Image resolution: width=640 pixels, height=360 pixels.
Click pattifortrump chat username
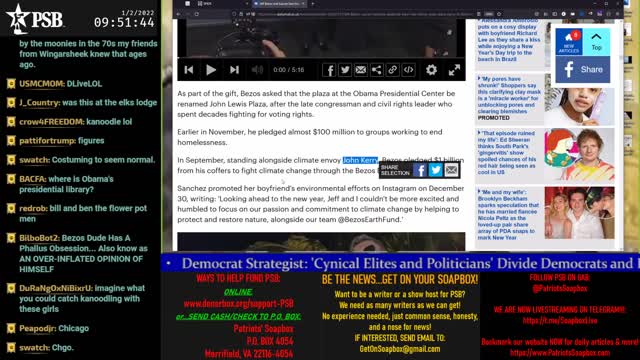pos(47,140)
